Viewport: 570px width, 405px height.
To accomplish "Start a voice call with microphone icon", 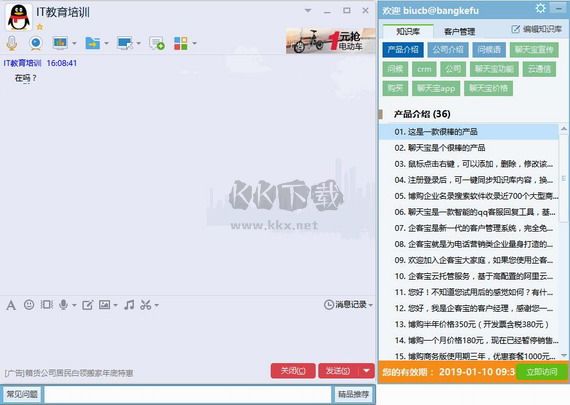I will point(12,43).
